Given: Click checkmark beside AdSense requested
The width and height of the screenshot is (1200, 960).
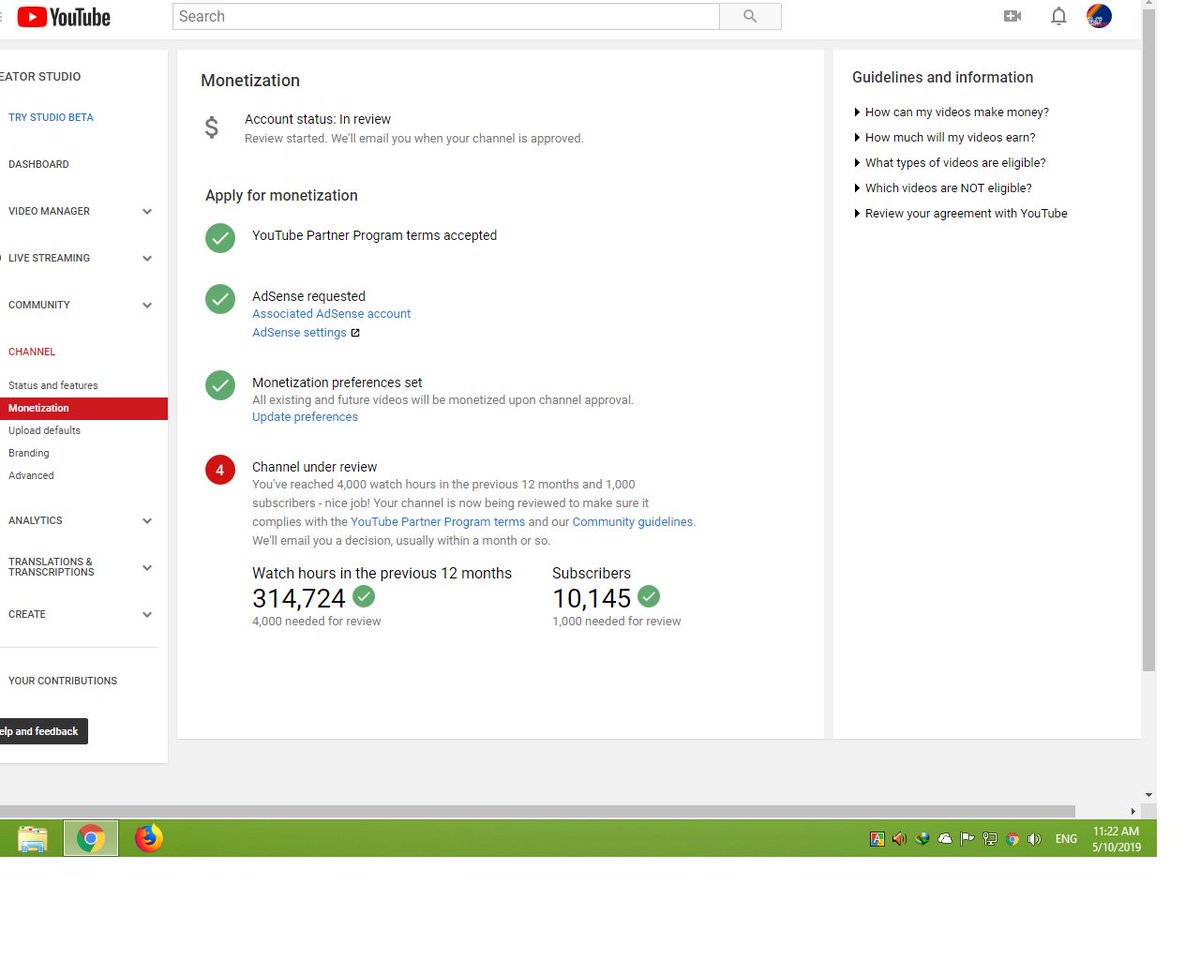Looking at the screenshot, I should pyautogui.click(x=220, y=299).
